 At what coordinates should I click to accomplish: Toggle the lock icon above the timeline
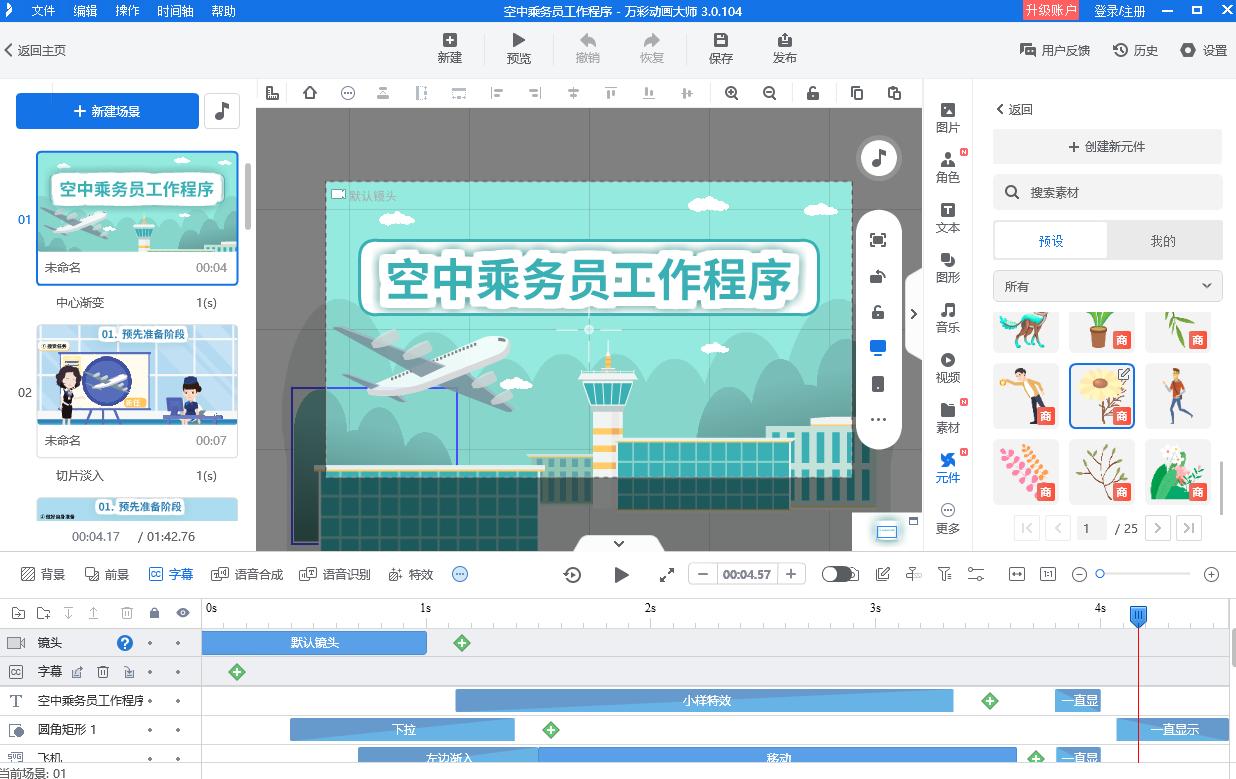pos(153,612)
